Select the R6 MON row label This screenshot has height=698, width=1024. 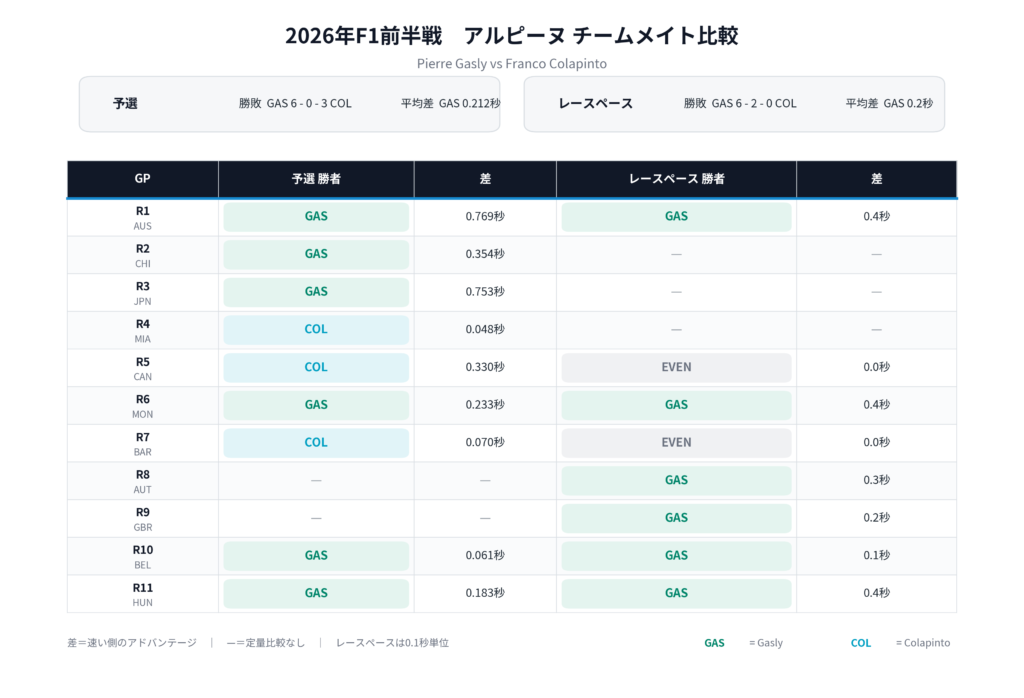142,406
